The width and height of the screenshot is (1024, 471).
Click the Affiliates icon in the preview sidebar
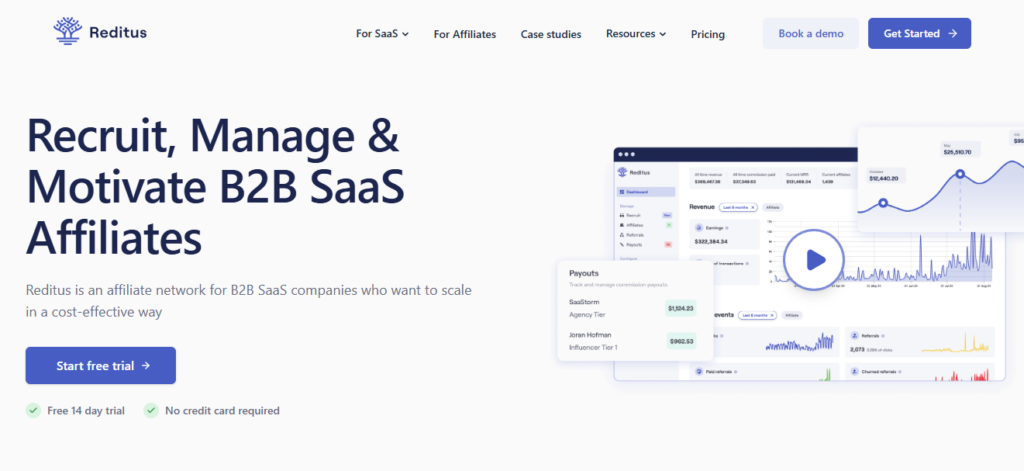pos(624,225)
